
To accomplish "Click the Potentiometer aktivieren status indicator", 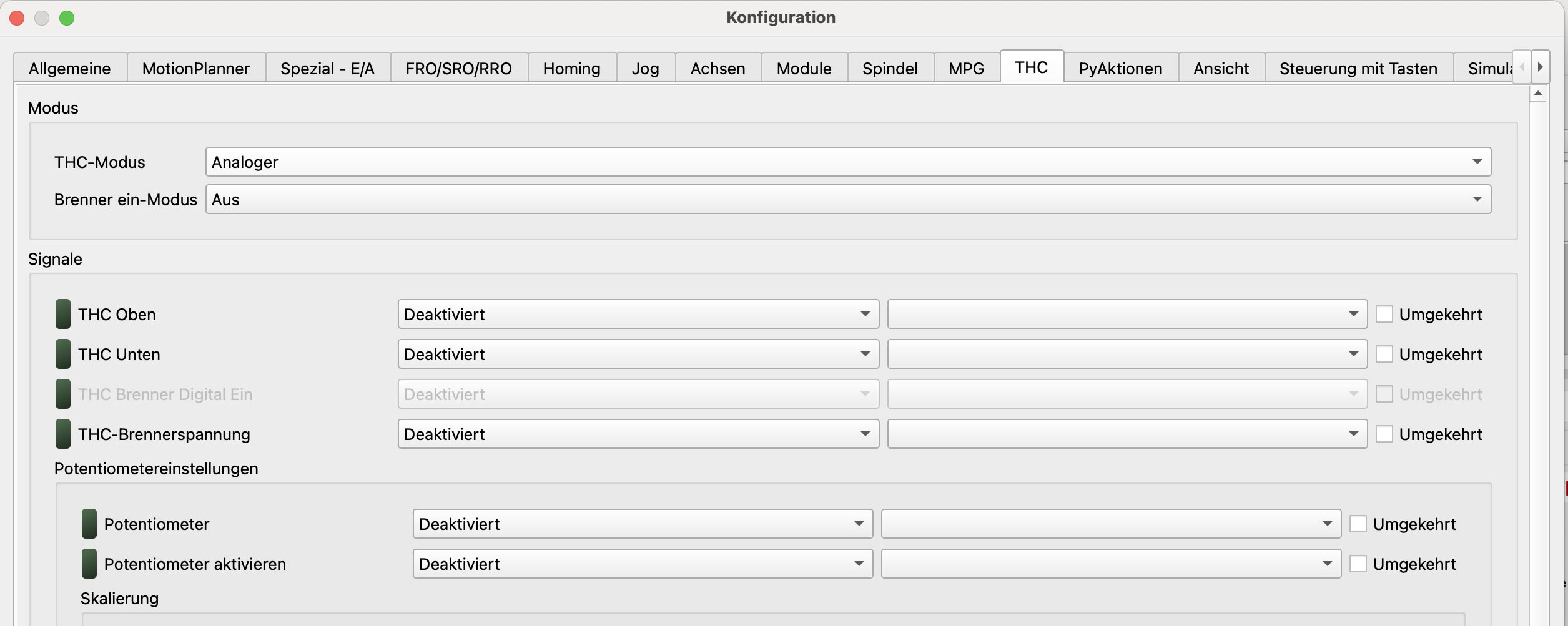I will [89, 564].
